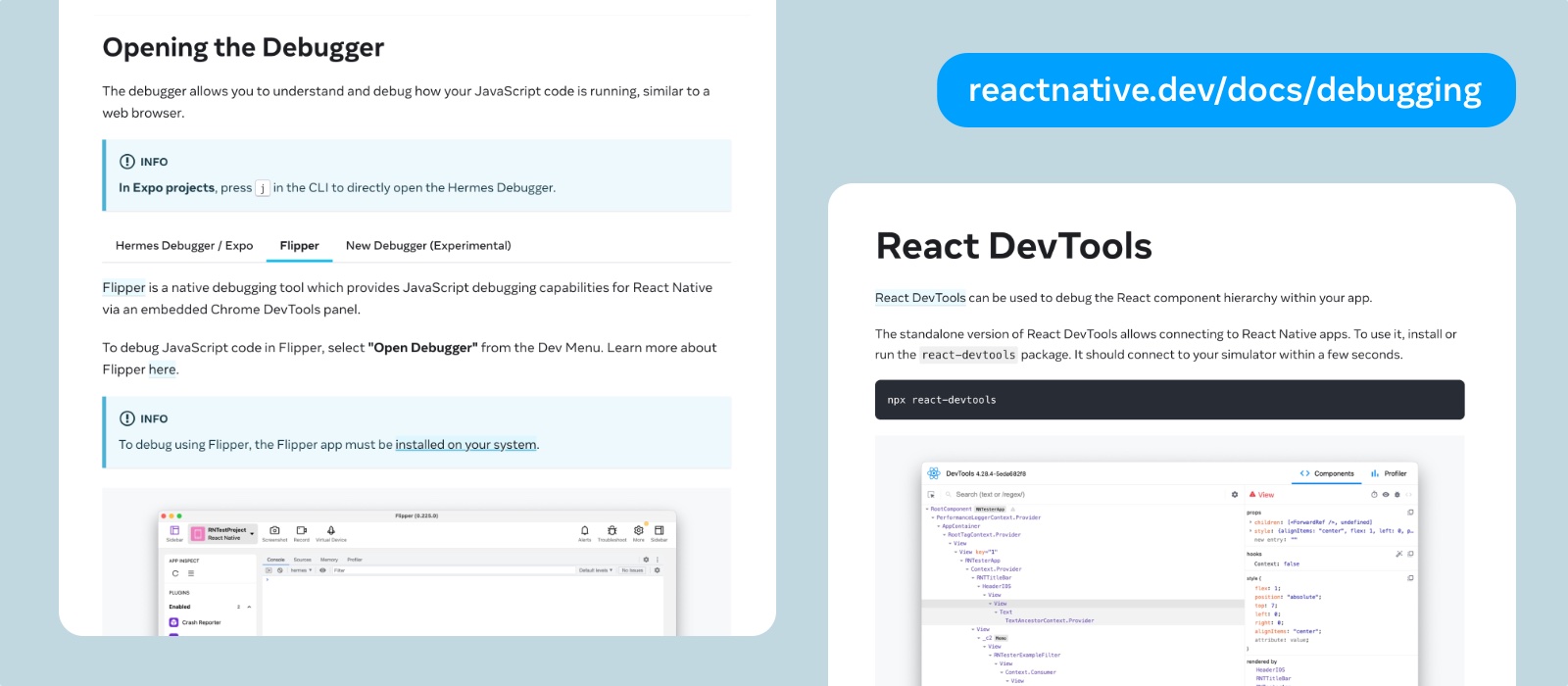Open Virtual Device rocket icon in Flipper
The image size is (1568, 686).
(x=331, y=530)
